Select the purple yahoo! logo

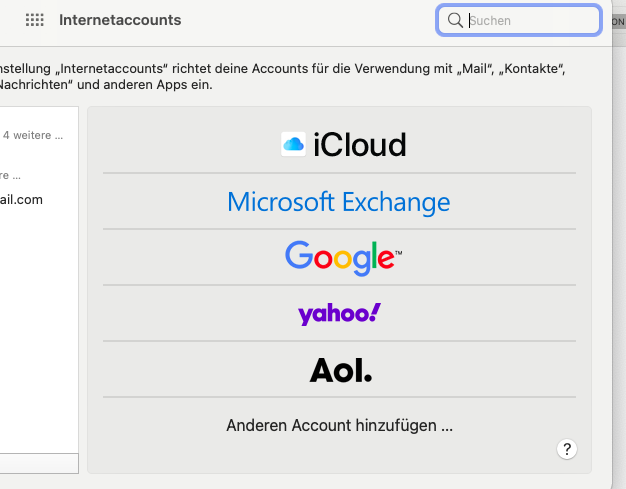(339, 314)
